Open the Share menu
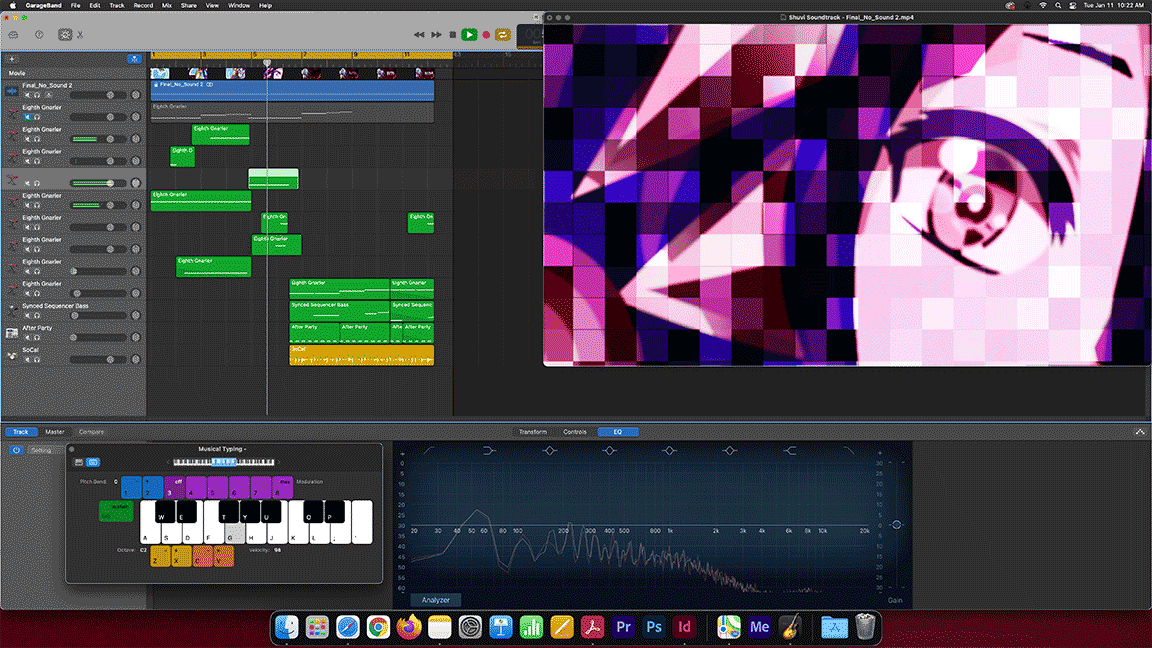Image resolution: width=1152 pixels, height=648 pixels. tap(189, 5)
